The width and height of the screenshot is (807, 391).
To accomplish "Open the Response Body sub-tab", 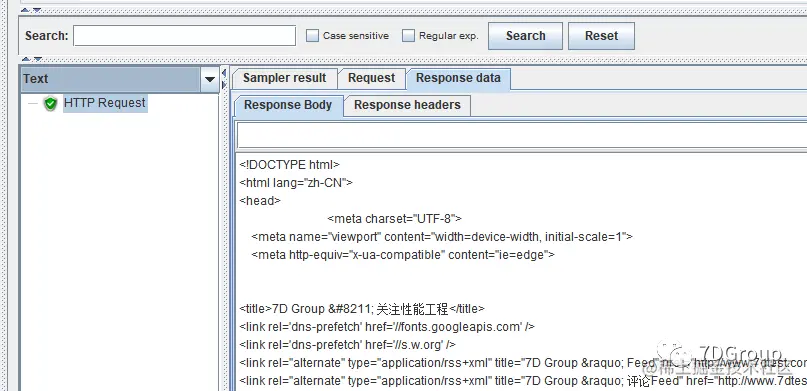I will point(288,105).
